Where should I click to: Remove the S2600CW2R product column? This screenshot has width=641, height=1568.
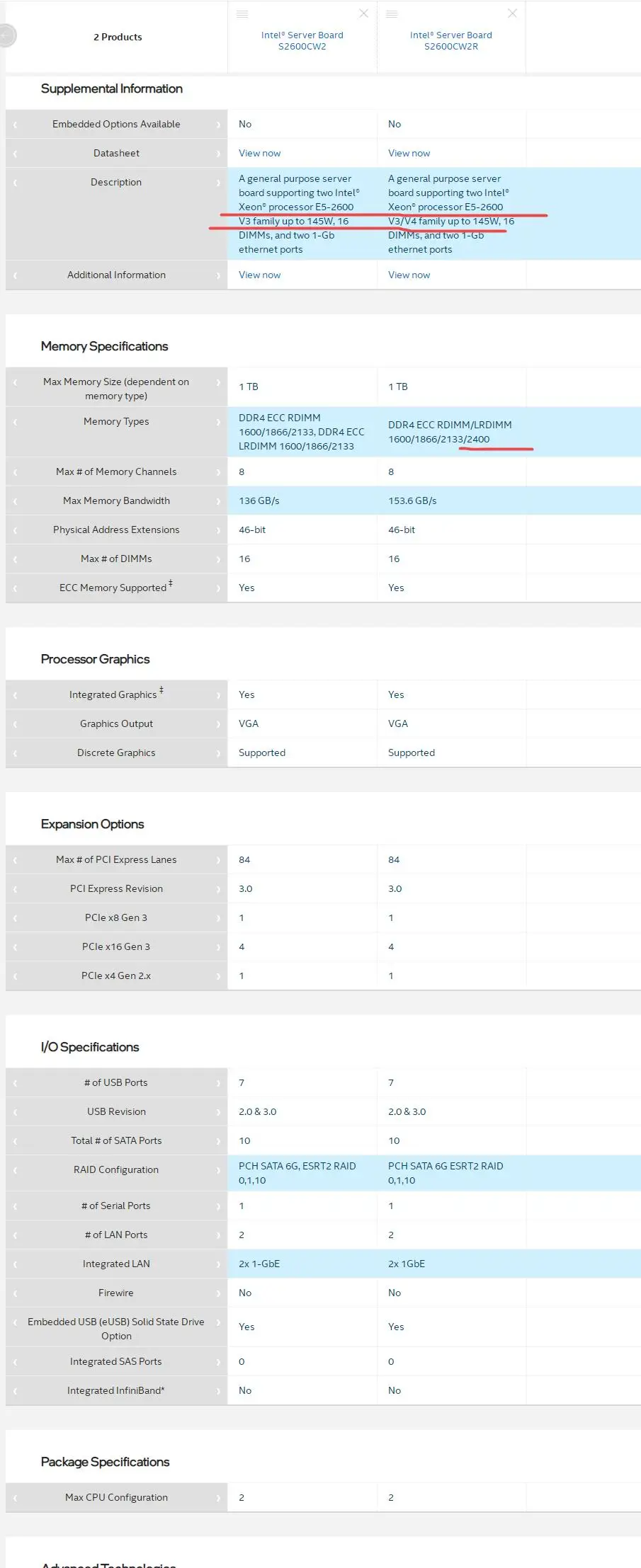[x=512, y=13]
